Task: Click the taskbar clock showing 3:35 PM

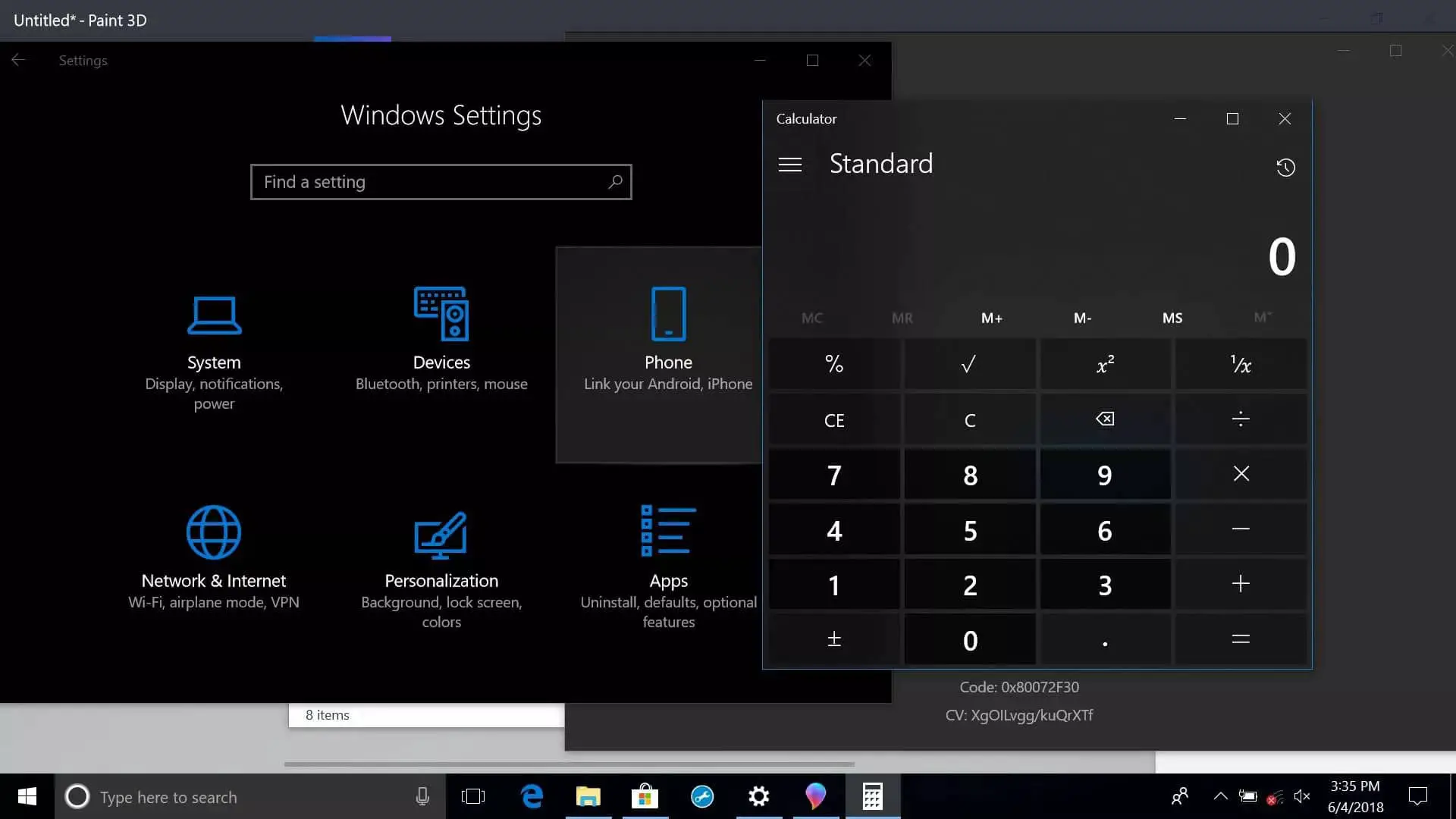Action: click(1355, 786)
